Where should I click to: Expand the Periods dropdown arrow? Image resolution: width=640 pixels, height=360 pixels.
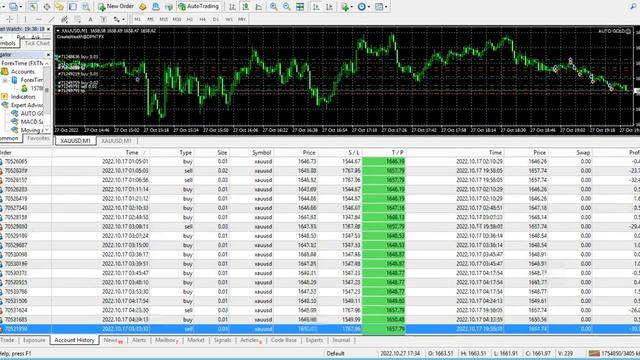369,7
